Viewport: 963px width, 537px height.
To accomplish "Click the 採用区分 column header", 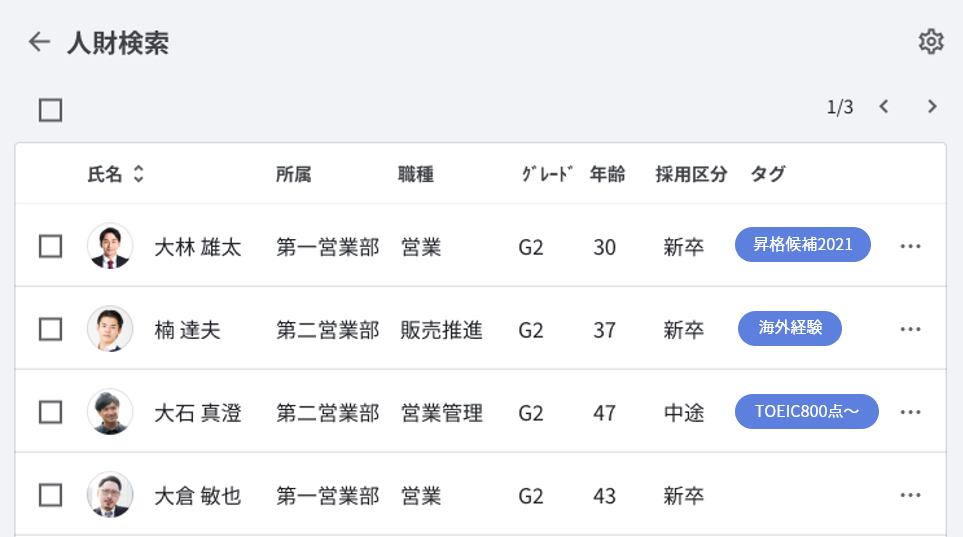I will [691, 174].
